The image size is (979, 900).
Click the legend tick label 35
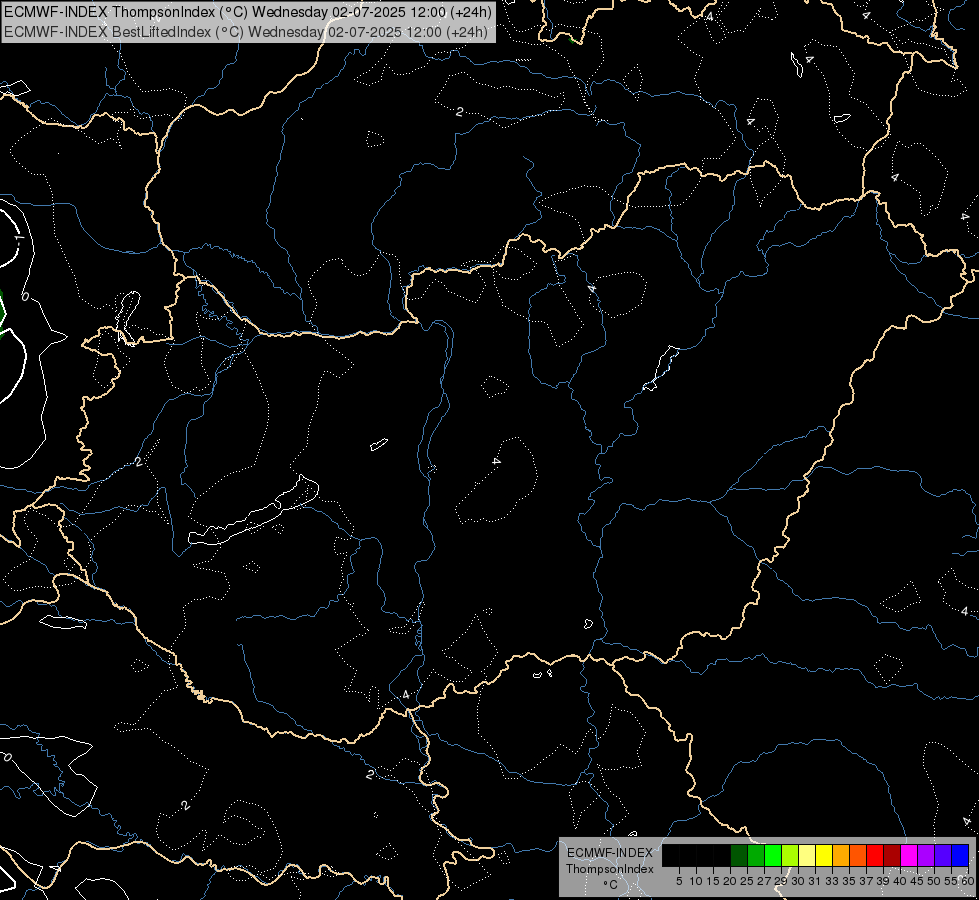click(x=849, y=881)
